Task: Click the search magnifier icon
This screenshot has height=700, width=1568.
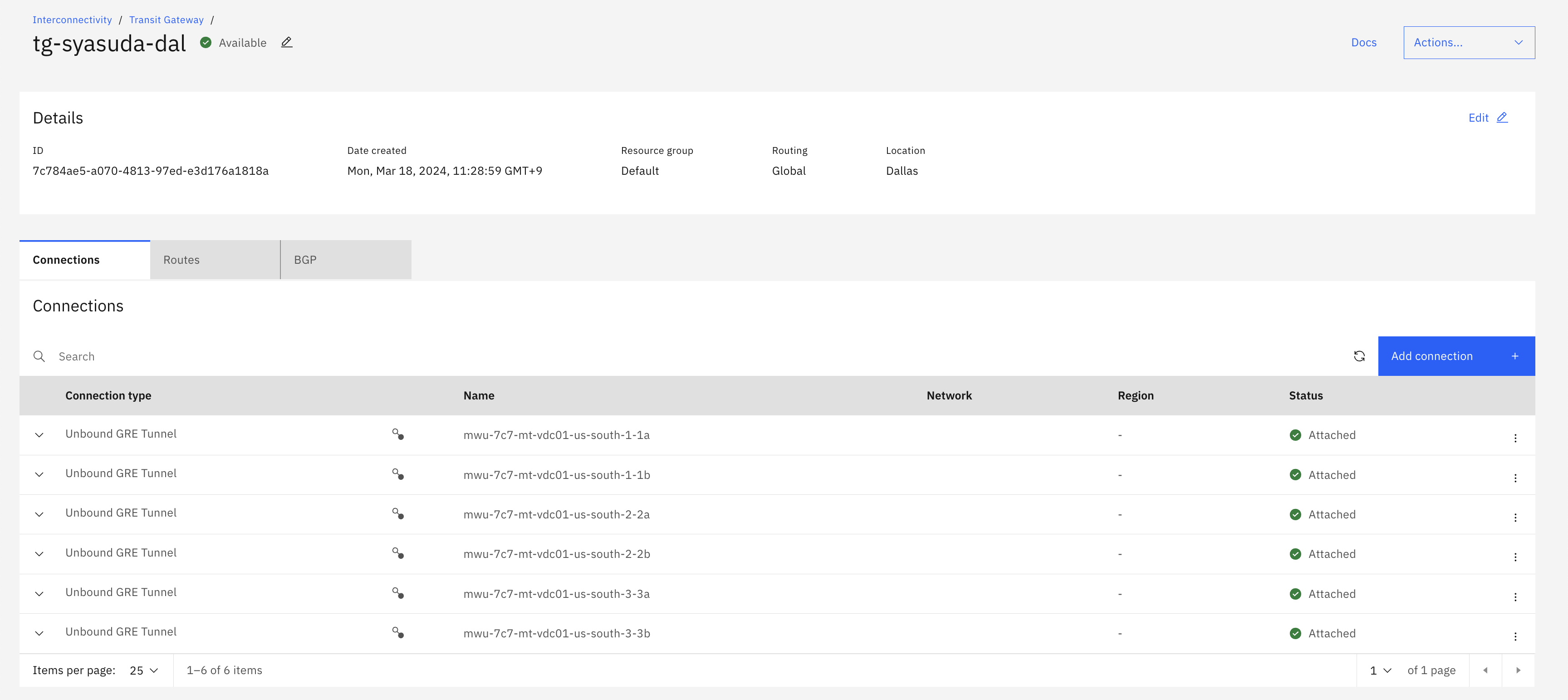Action: 39,356
